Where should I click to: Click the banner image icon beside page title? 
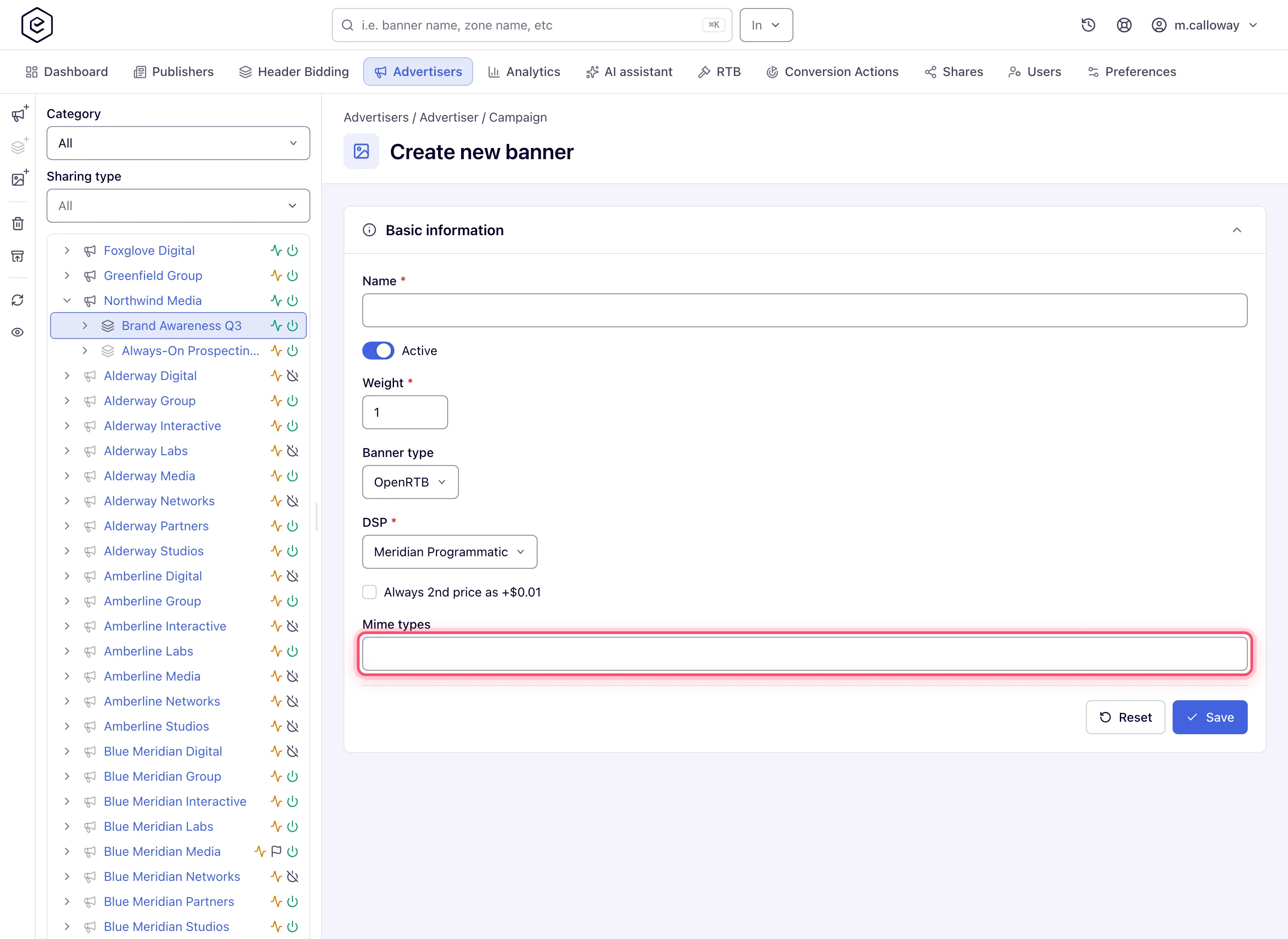coord(361,151)
